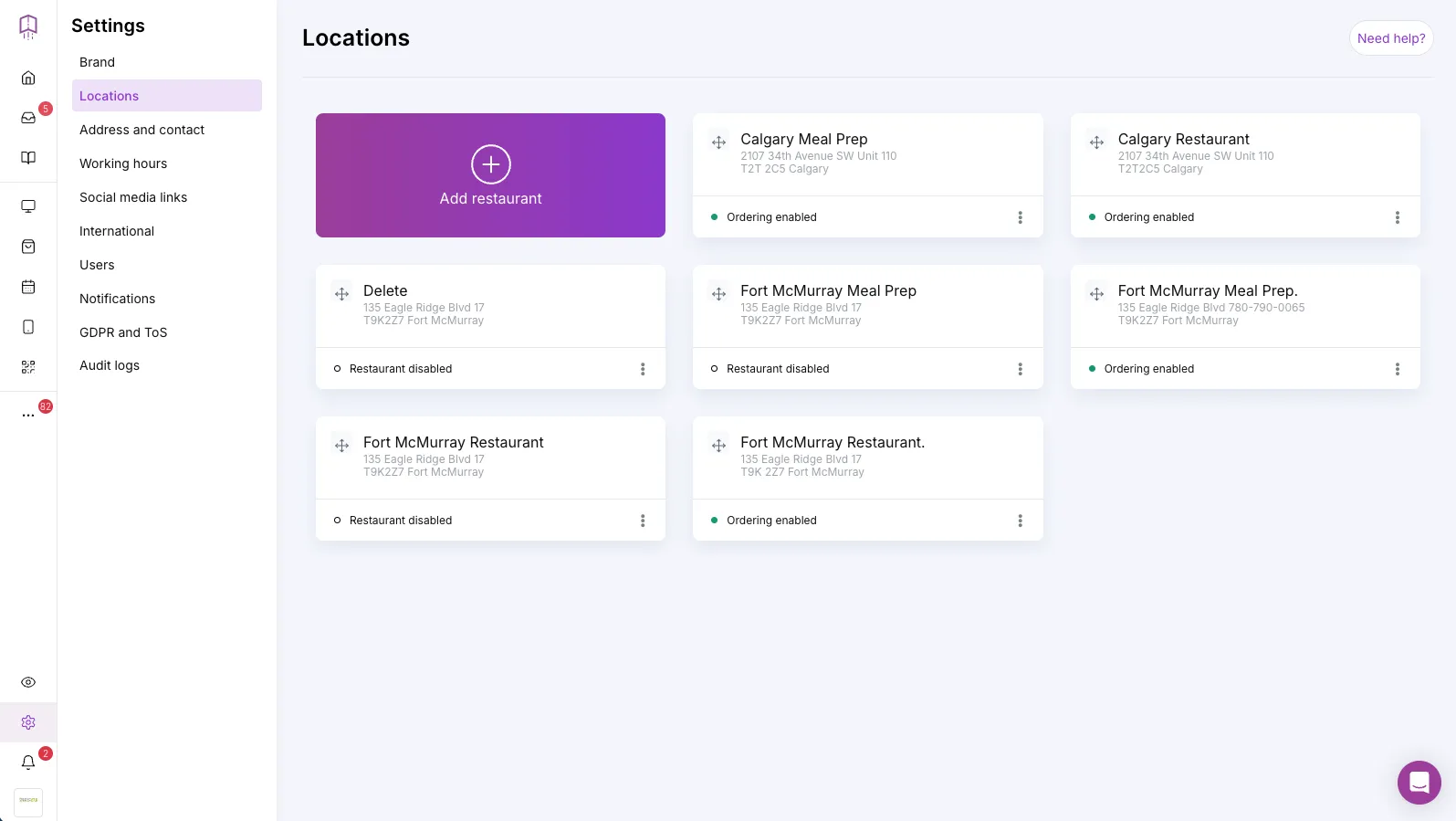1456x821 pixels.
Task: Open Social media links settings
Action: tap(167, 197)
